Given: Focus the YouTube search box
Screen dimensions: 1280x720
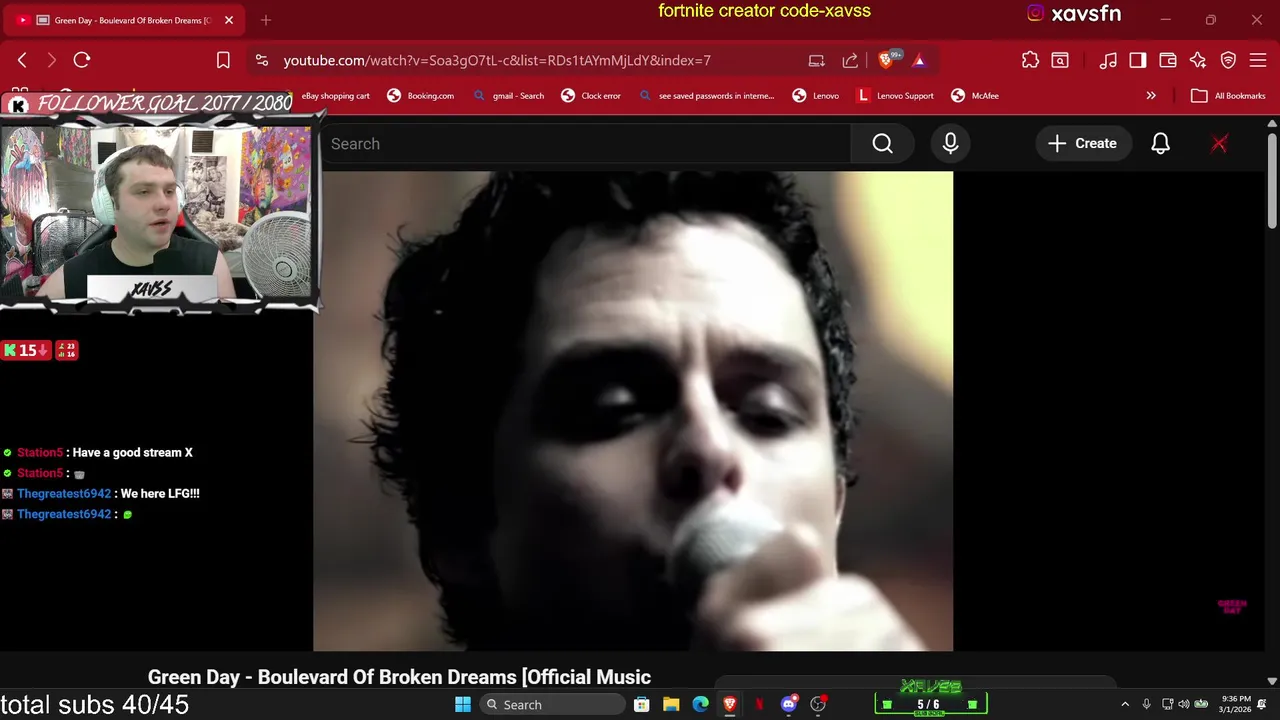Looking at the screenshot, I should pos(585,144).
